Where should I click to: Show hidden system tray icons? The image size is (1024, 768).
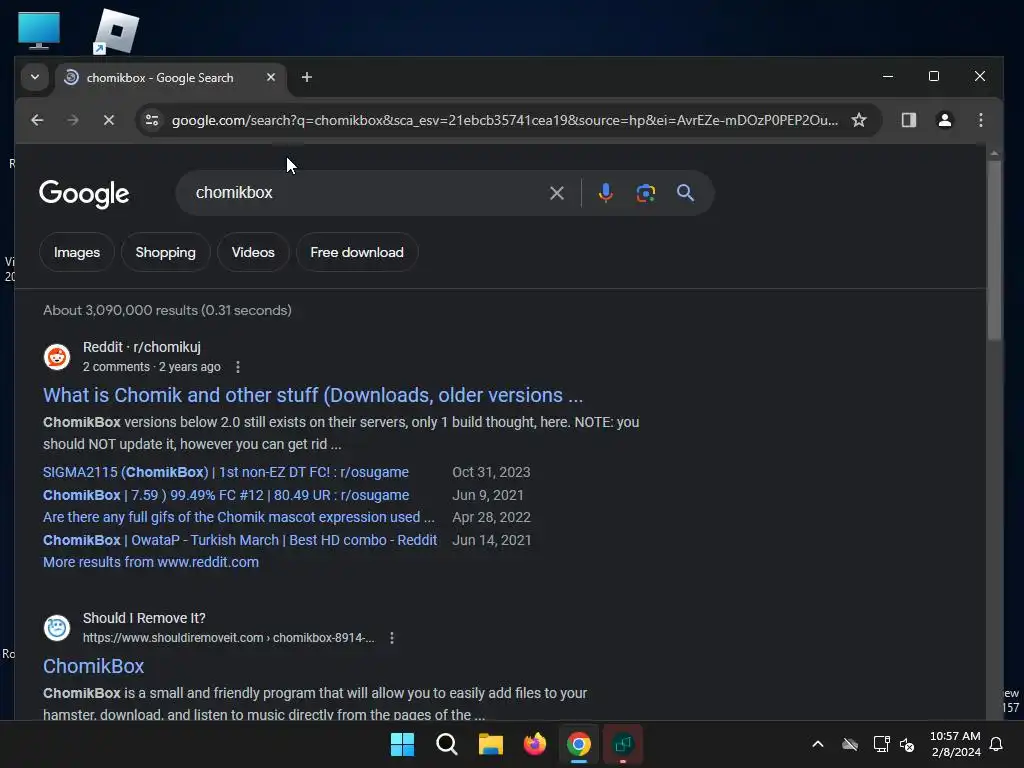(x=817, y=744)
